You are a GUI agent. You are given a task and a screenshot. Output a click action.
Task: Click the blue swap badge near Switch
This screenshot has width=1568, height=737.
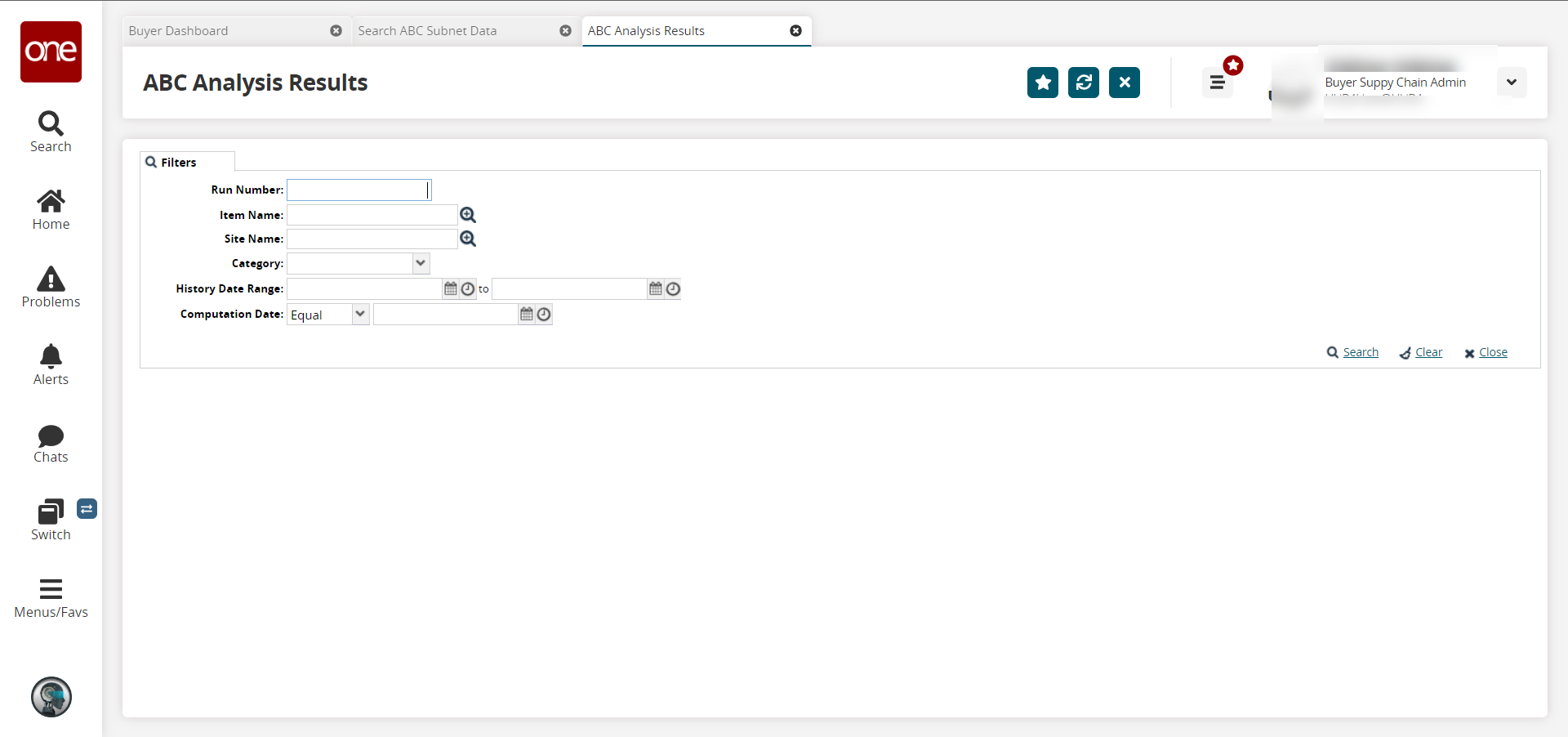87,509
